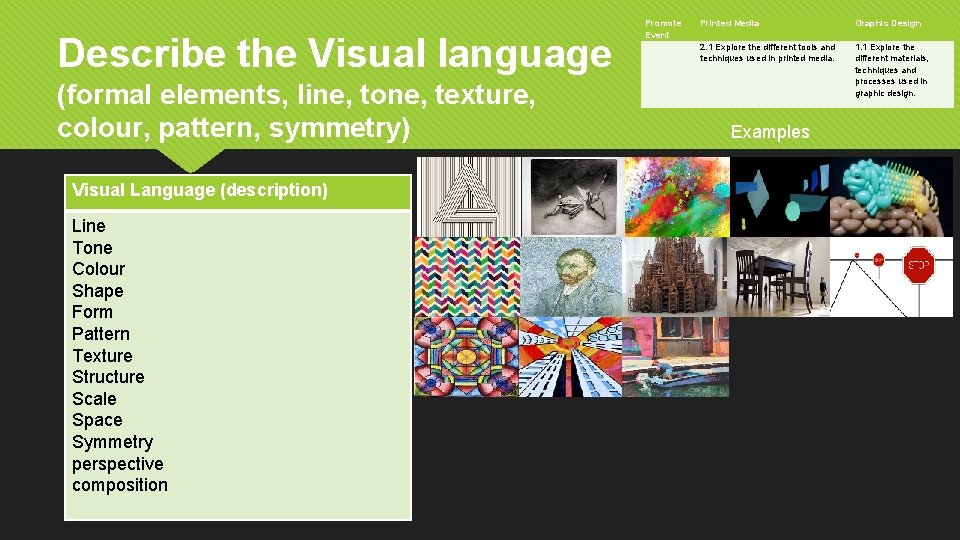Click the 'Promote Event' column header

tap(663, 29)
